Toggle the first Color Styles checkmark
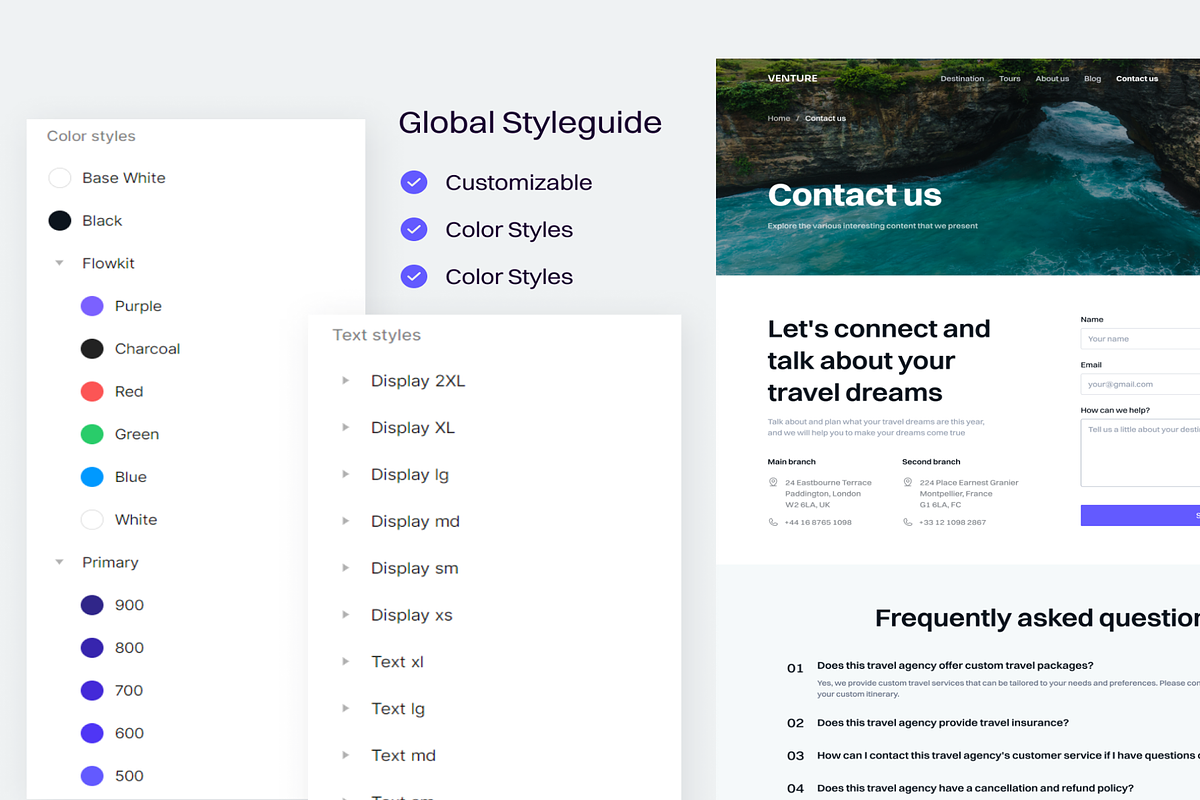 click(x=414, y=230)
